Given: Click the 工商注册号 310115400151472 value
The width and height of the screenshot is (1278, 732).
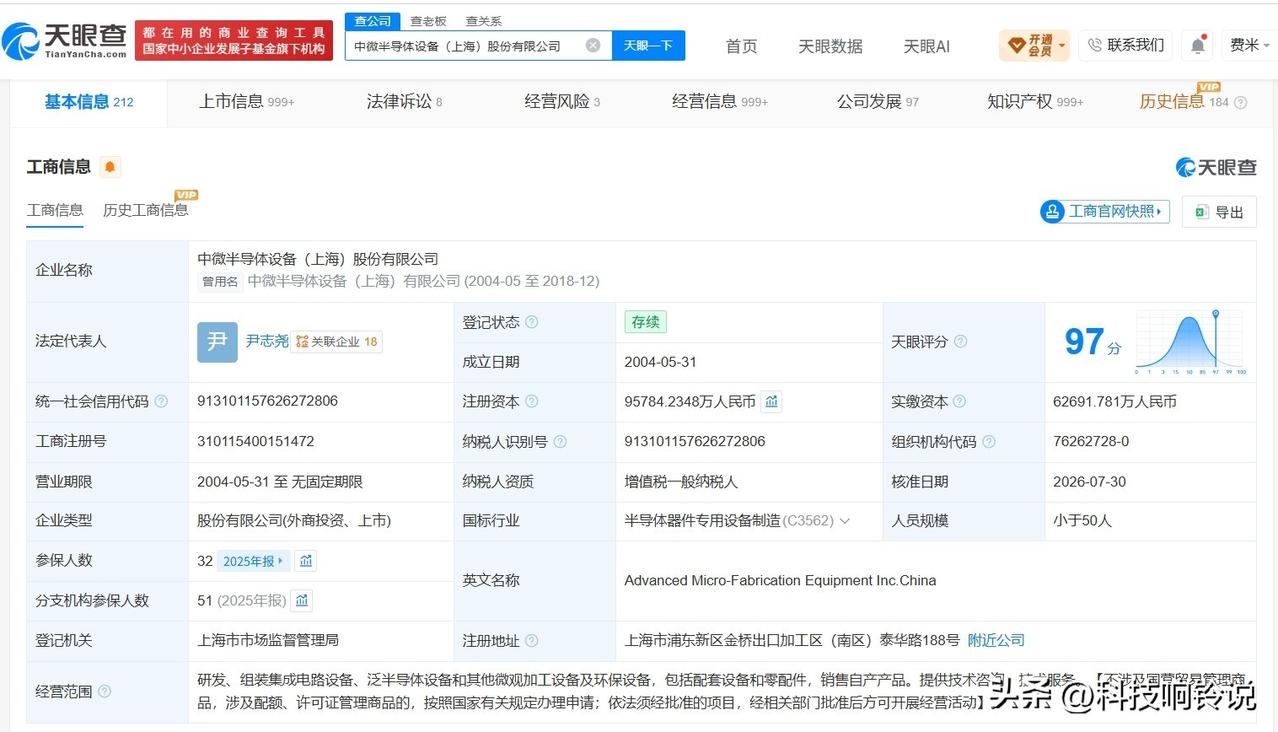Looking at the screenshot, I should [x=256, y=441].
